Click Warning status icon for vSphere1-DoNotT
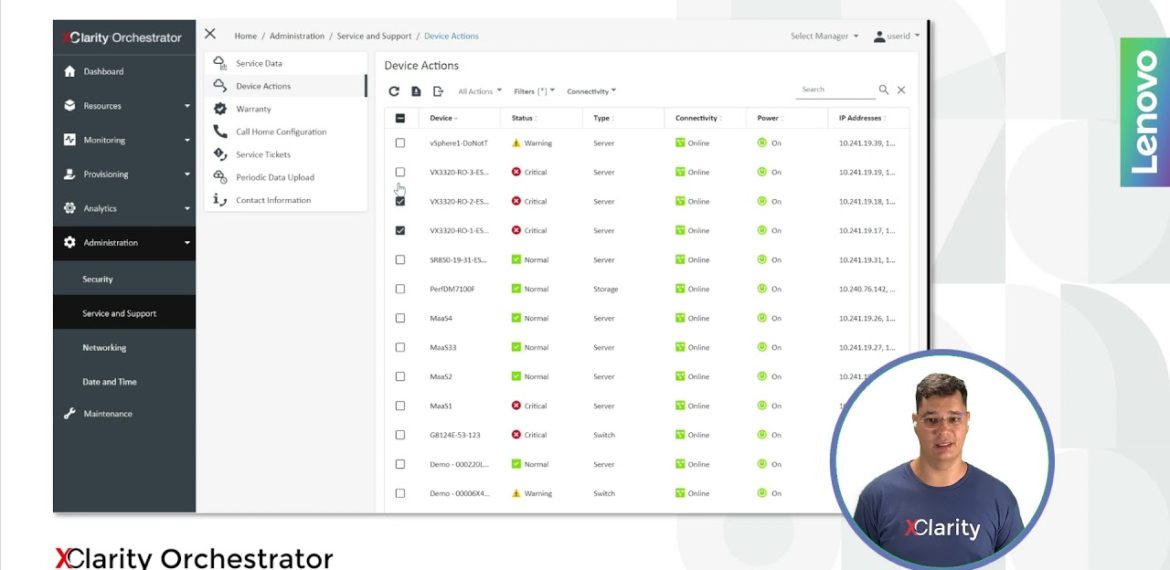 [516, 142]
